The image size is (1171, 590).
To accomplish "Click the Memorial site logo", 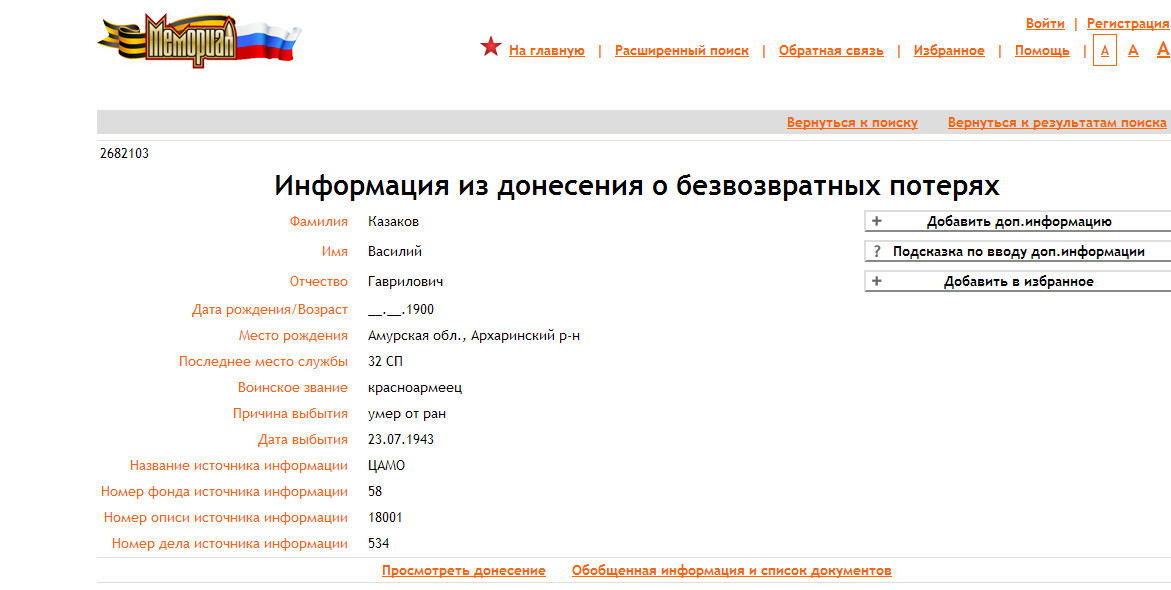I will point(198,41).
